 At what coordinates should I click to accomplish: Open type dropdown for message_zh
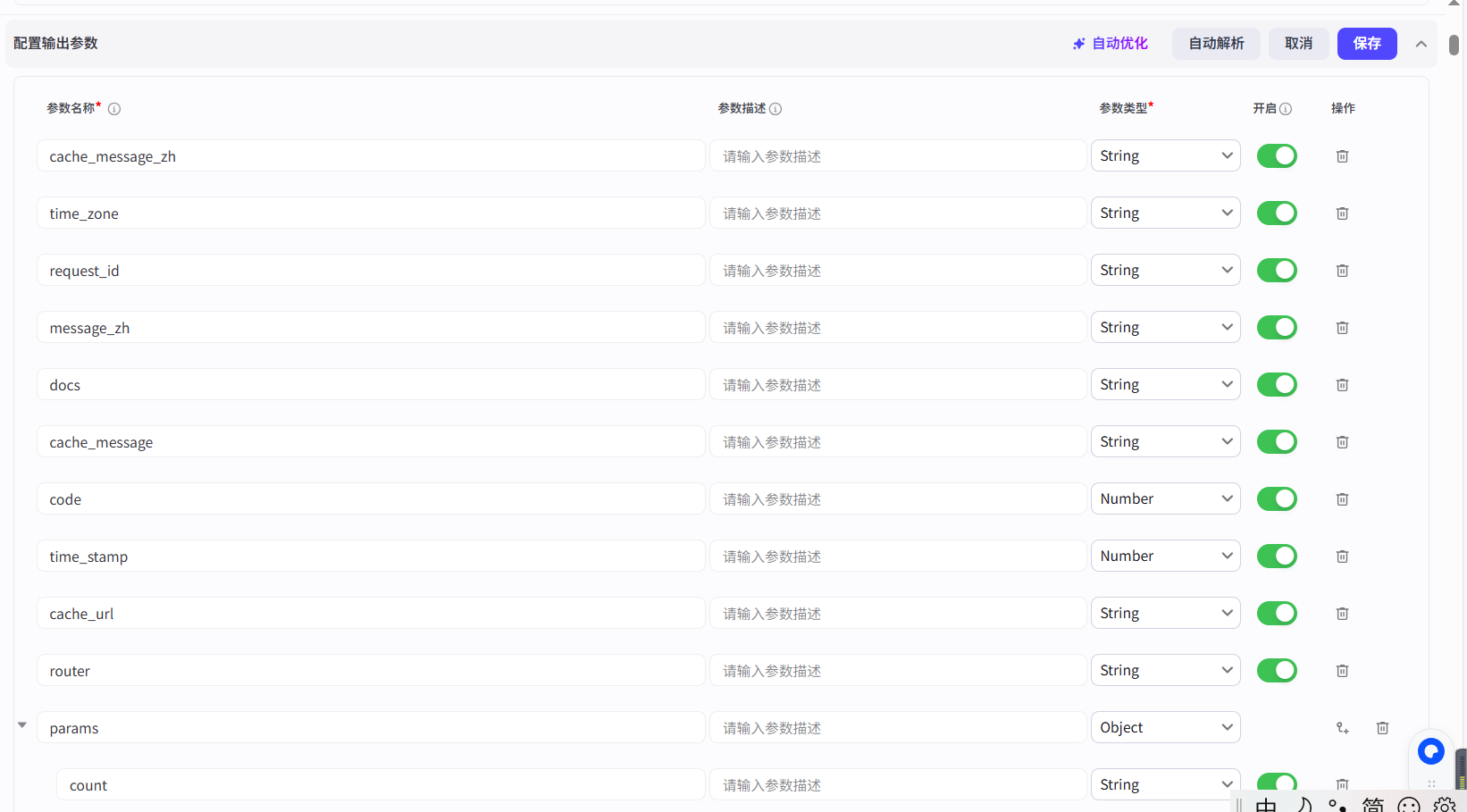tap(1165, 328)
